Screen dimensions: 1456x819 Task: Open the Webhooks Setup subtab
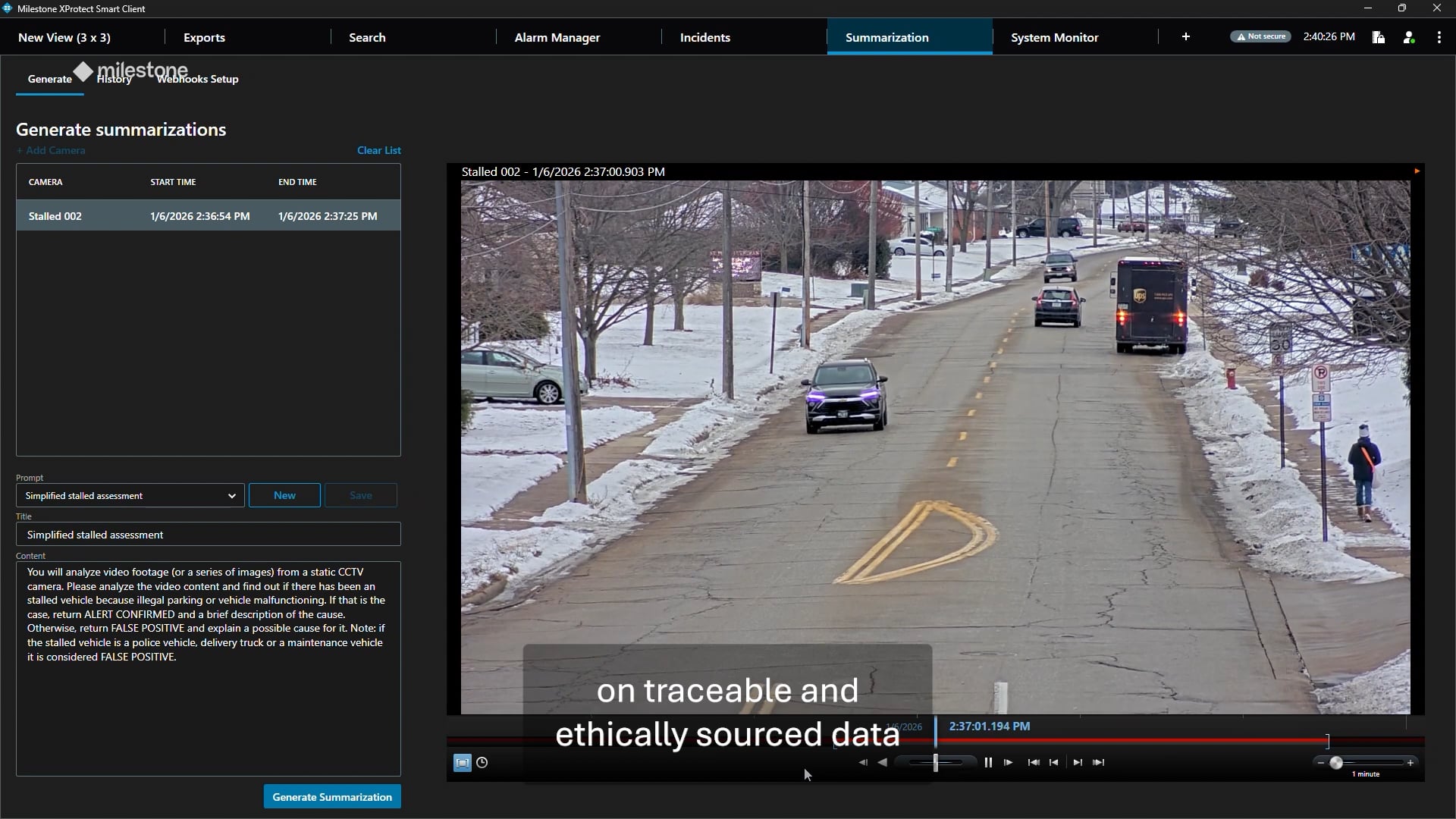pyautogui.click(x=199, y=79)
